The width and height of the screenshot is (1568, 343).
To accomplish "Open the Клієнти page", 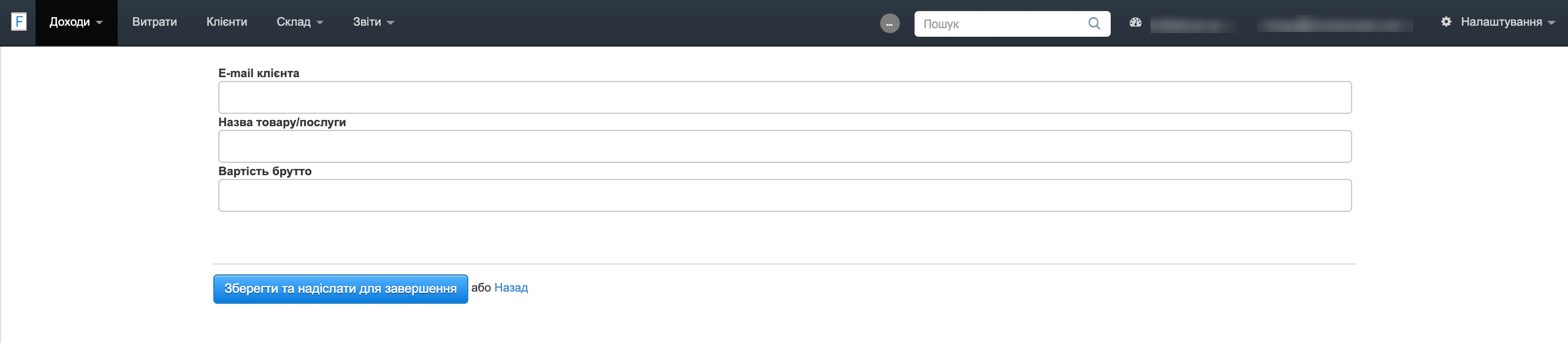I will [x=227, y=22].
